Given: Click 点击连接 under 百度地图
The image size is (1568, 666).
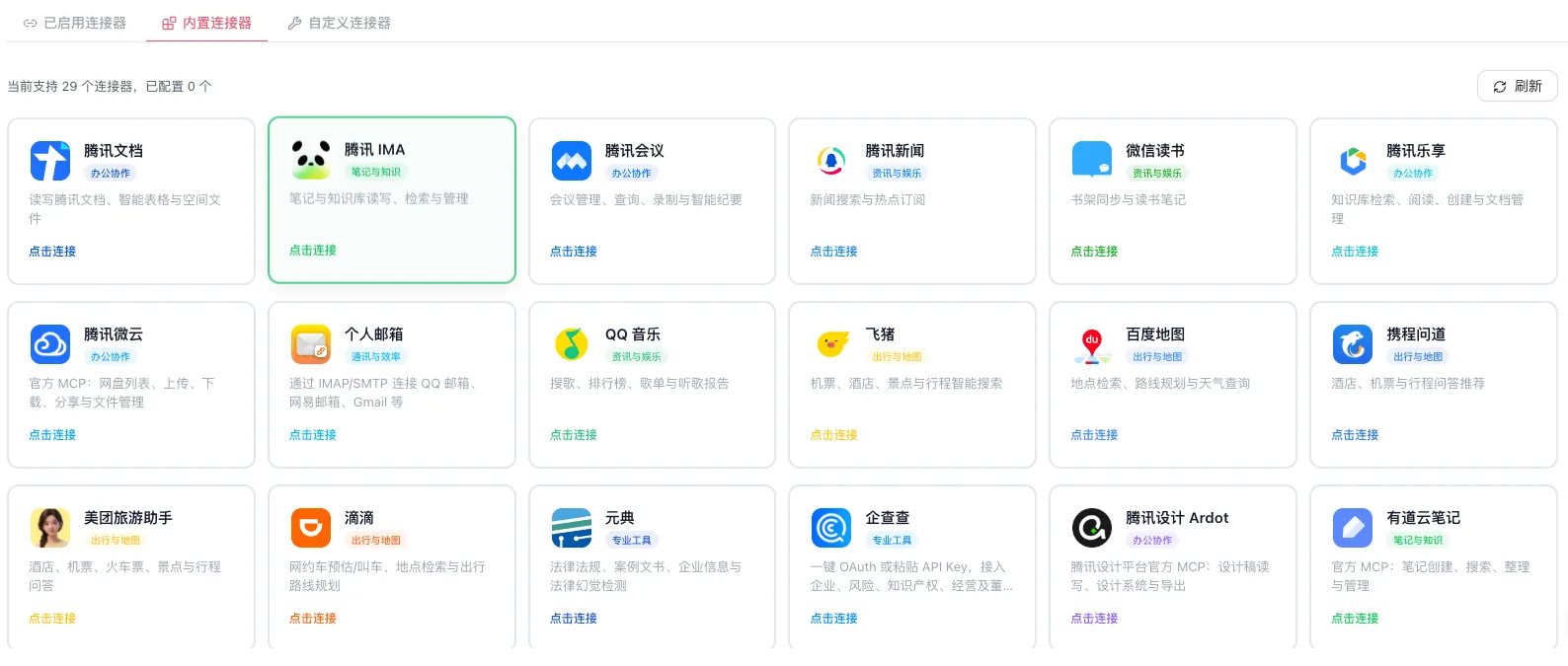Looking at the screenshot, I should [x=1095, y=435].
